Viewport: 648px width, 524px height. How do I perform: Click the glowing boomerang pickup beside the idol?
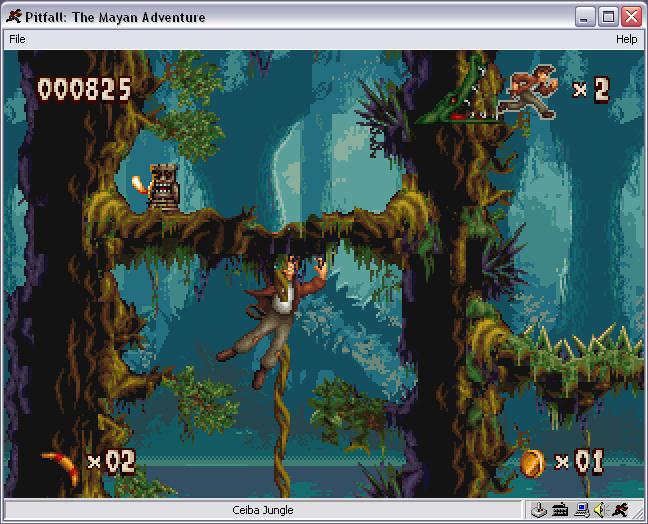141,185
